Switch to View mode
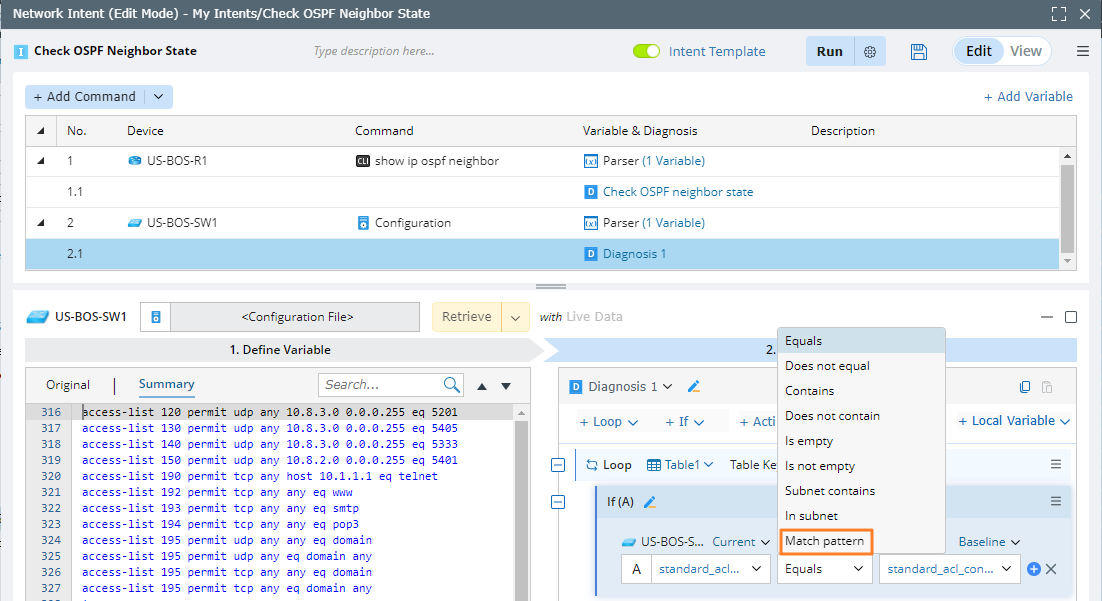 [x=1026, y=52]
